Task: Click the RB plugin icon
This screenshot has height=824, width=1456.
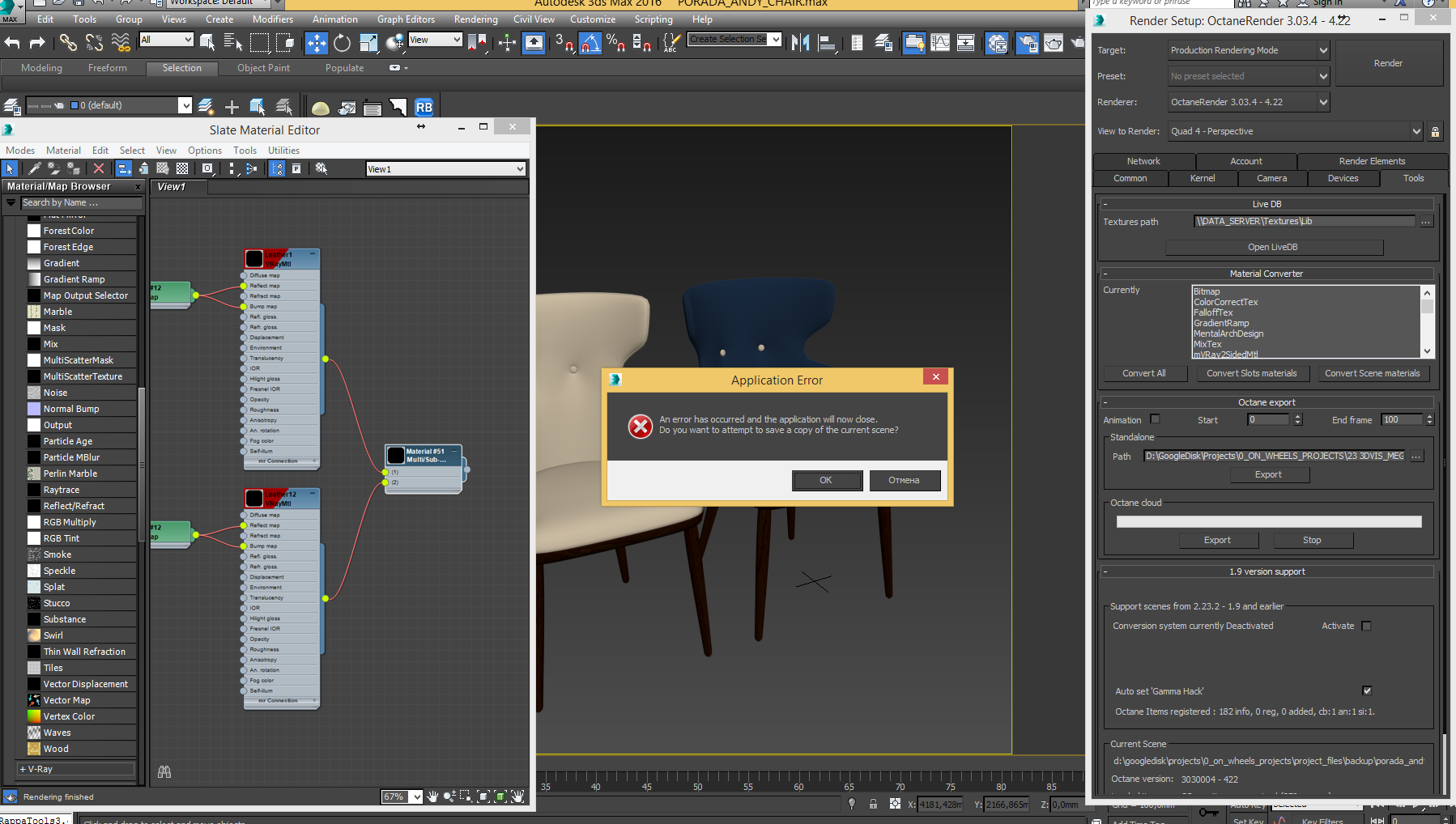Action: [x=424, y=107]
